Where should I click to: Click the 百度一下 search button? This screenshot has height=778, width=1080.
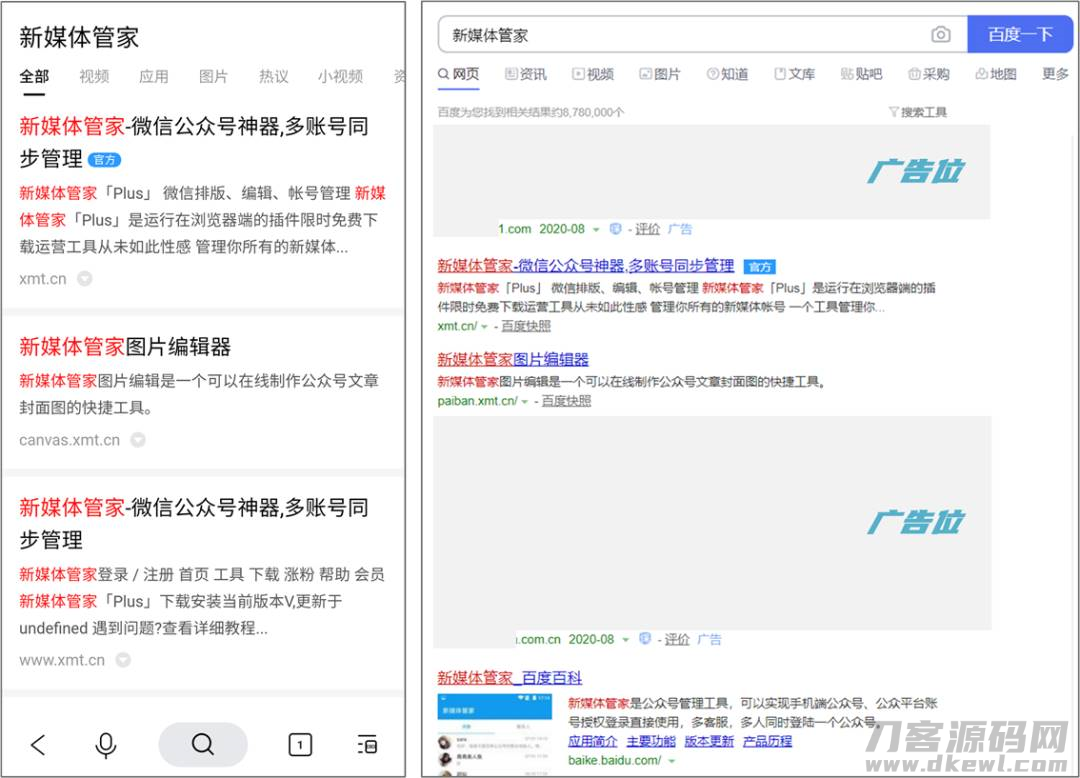click(1020, 34)
